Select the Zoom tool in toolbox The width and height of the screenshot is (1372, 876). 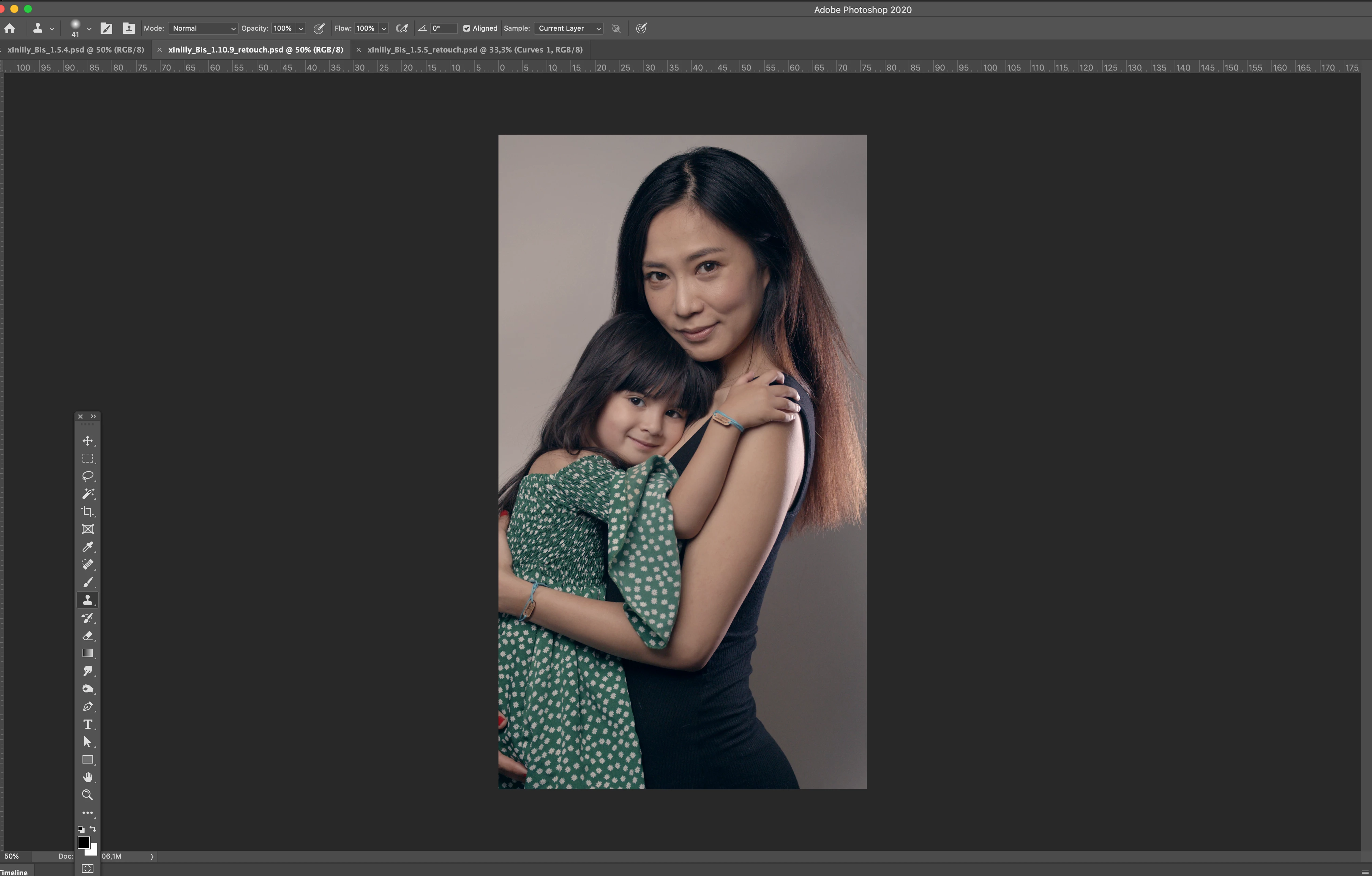pyautogui.click(x=87, y=795)
